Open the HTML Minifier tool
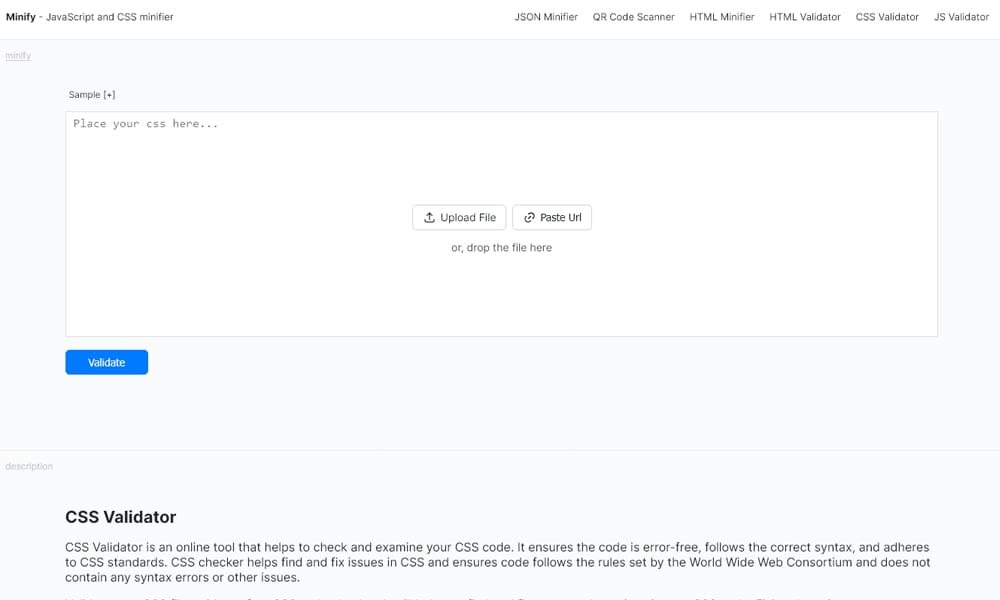The image size is (1000, 600). point(722,17)
